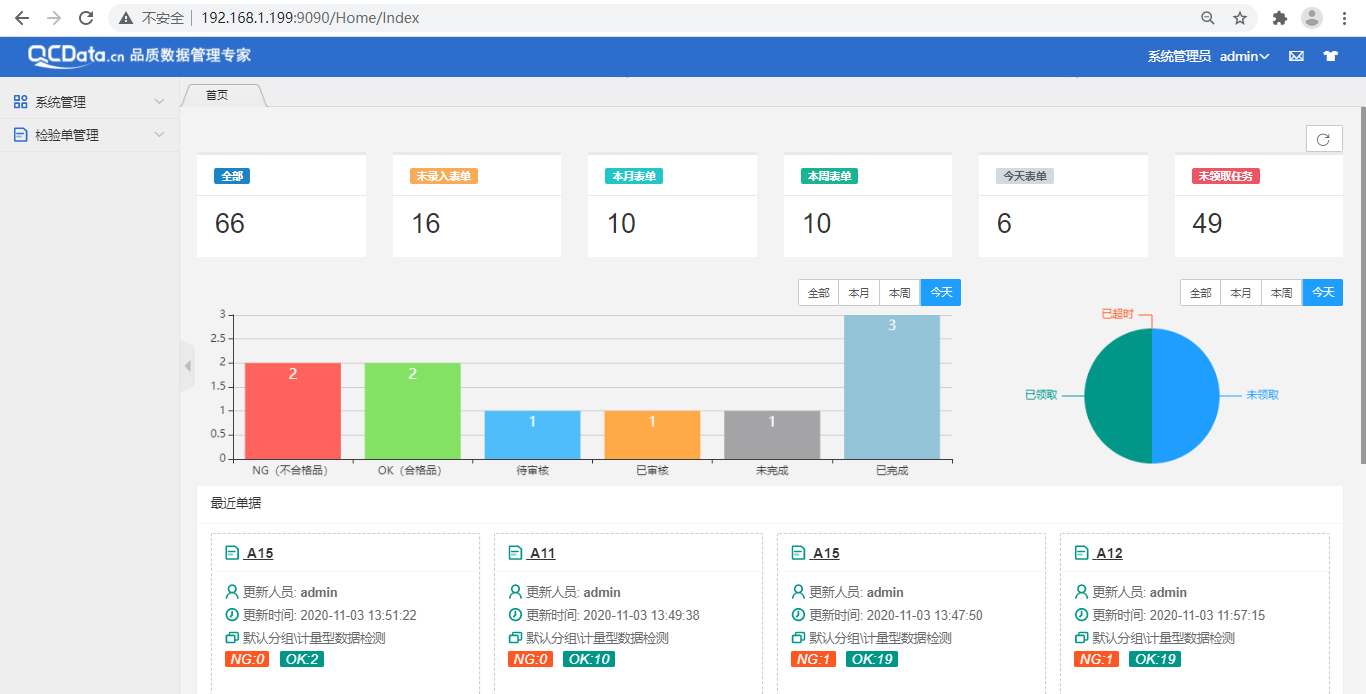This screenshot has height=694, width=1366.
Task: Click the dashboard refresh icon button
Action: coord(1323,139)
